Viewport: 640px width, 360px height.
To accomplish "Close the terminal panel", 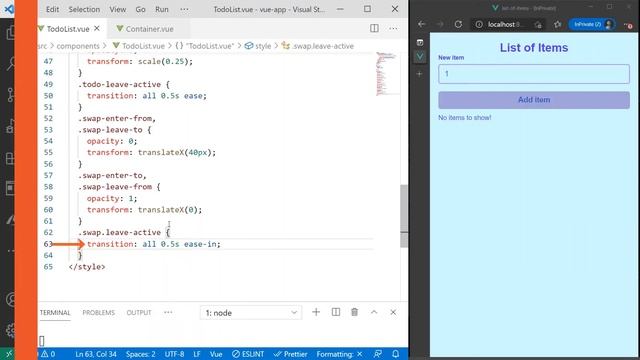I will (393, 312).
